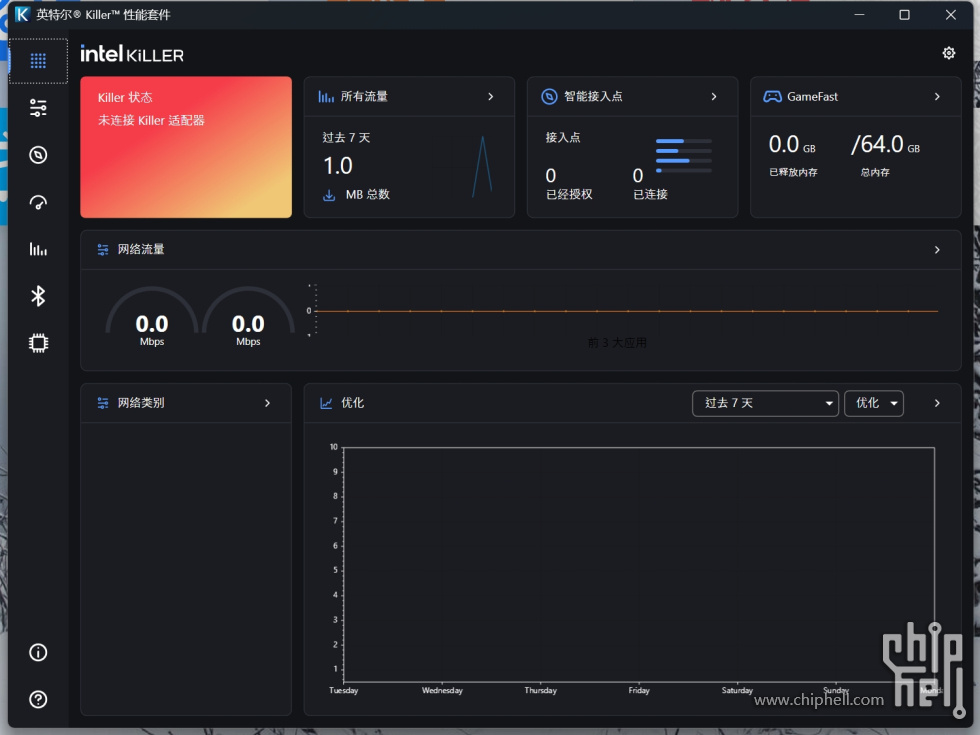Image resolution: width=980 pixels, height=735 pixels.
Task: Expand the 网络类别 panel chevron
Action: tap(268, 403)
